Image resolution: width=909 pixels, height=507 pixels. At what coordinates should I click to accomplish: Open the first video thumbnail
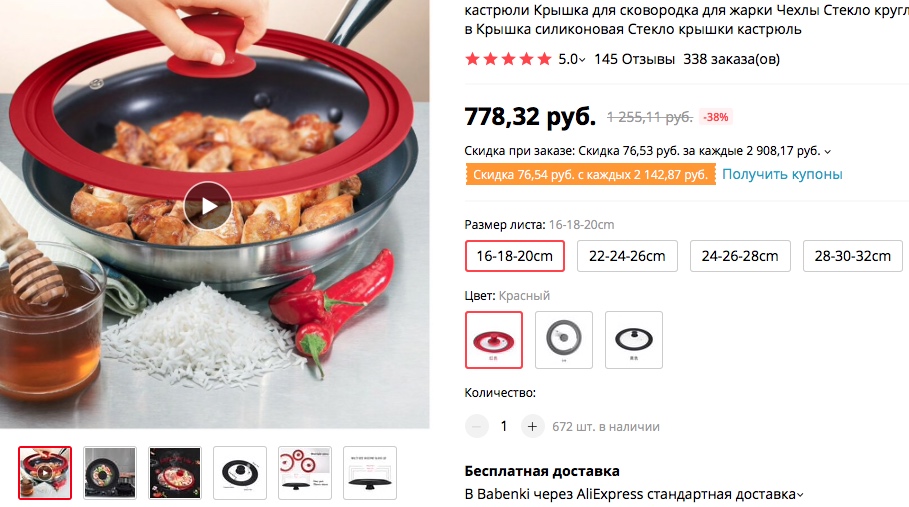click(45, 473)
